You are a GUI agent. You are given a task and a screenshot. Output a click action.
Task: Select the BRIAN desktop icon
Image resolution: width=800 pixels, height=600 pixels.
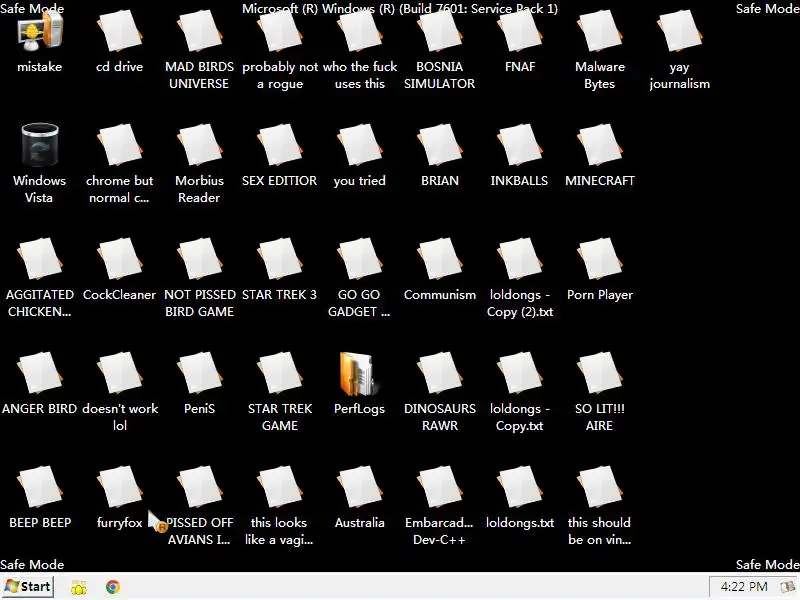click(440, 146)
